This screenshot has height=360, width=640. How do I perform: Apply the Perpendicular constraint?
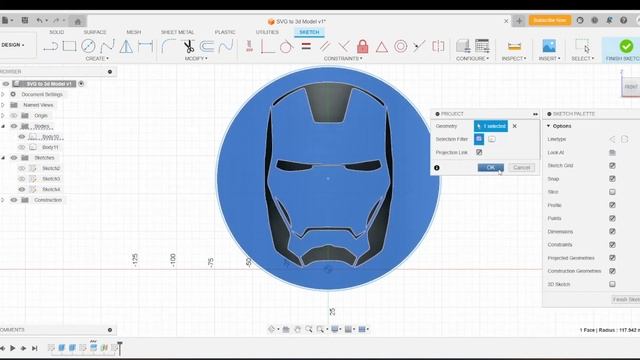pos(344,47)
